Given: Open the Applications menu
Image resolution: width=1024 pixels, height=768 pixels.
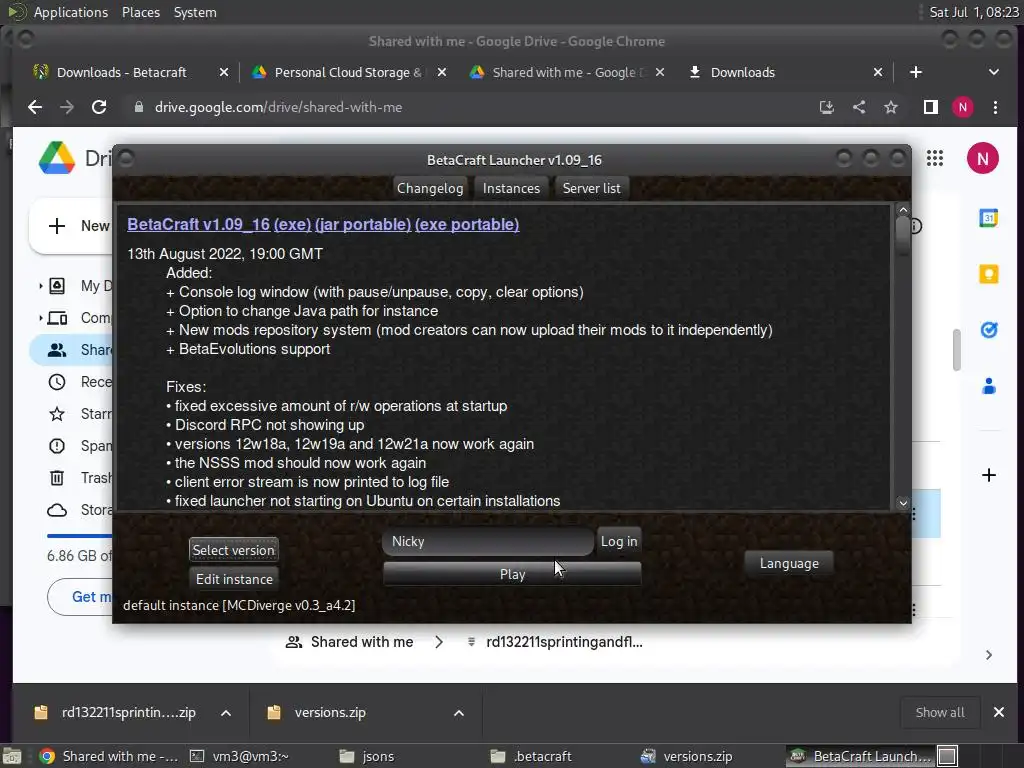Looking at the screenshot, I should tap(71, 12).
